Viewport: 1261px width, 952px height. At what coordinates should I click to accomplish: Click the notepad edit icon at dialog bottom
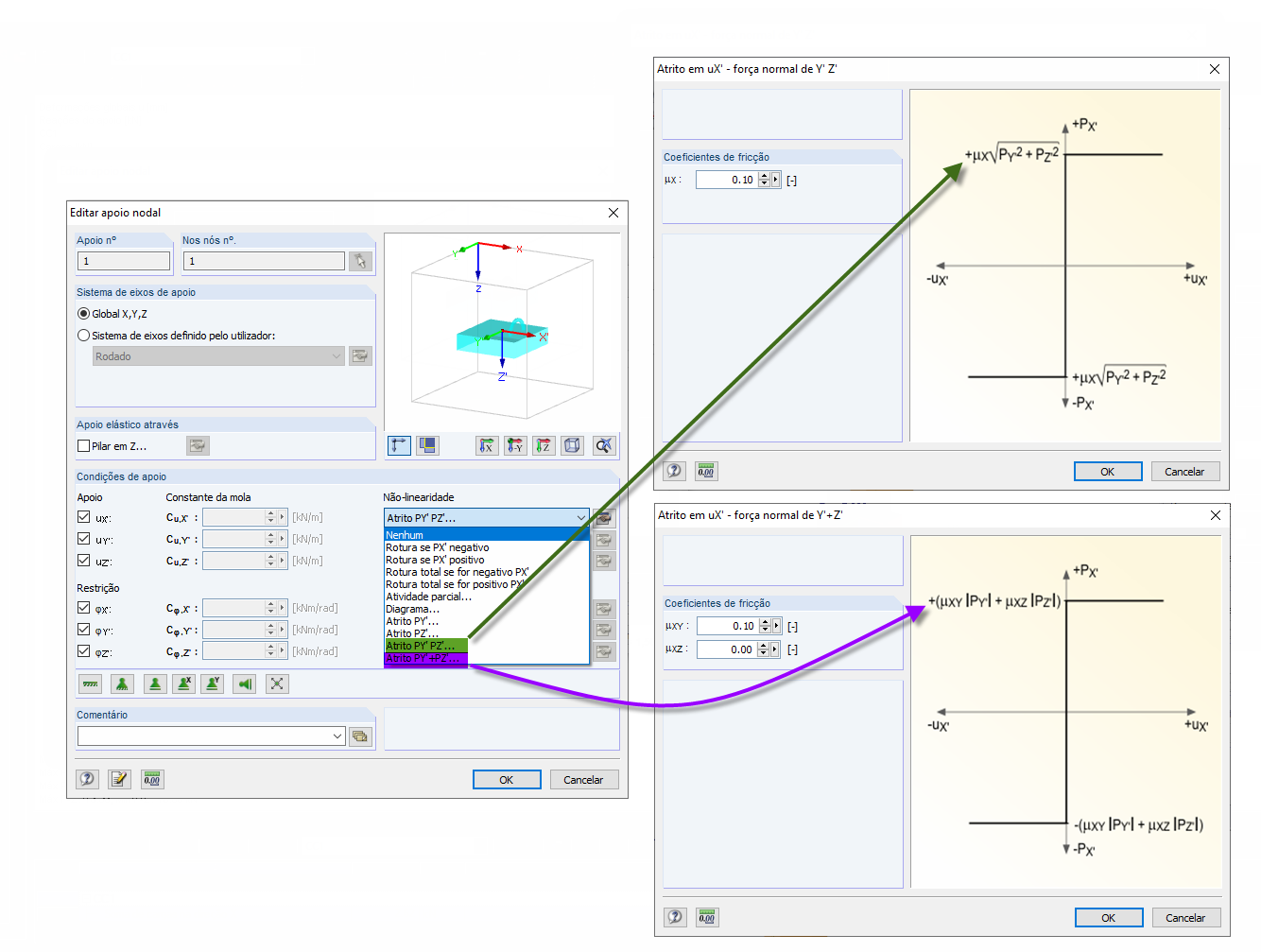(x=119, y=779)
